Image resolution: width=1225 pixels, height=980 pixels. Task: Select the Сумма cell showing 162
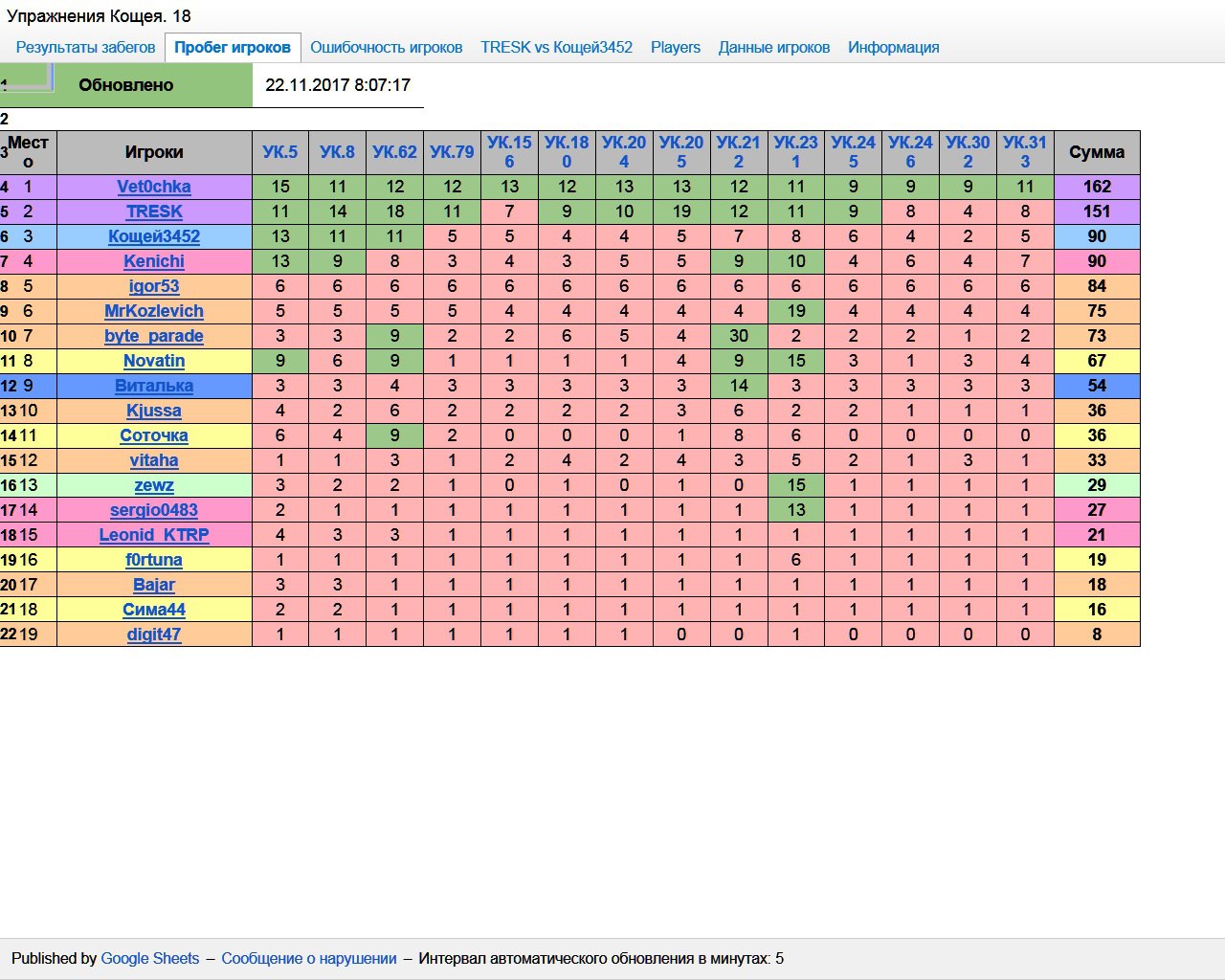coord(1097,187)
